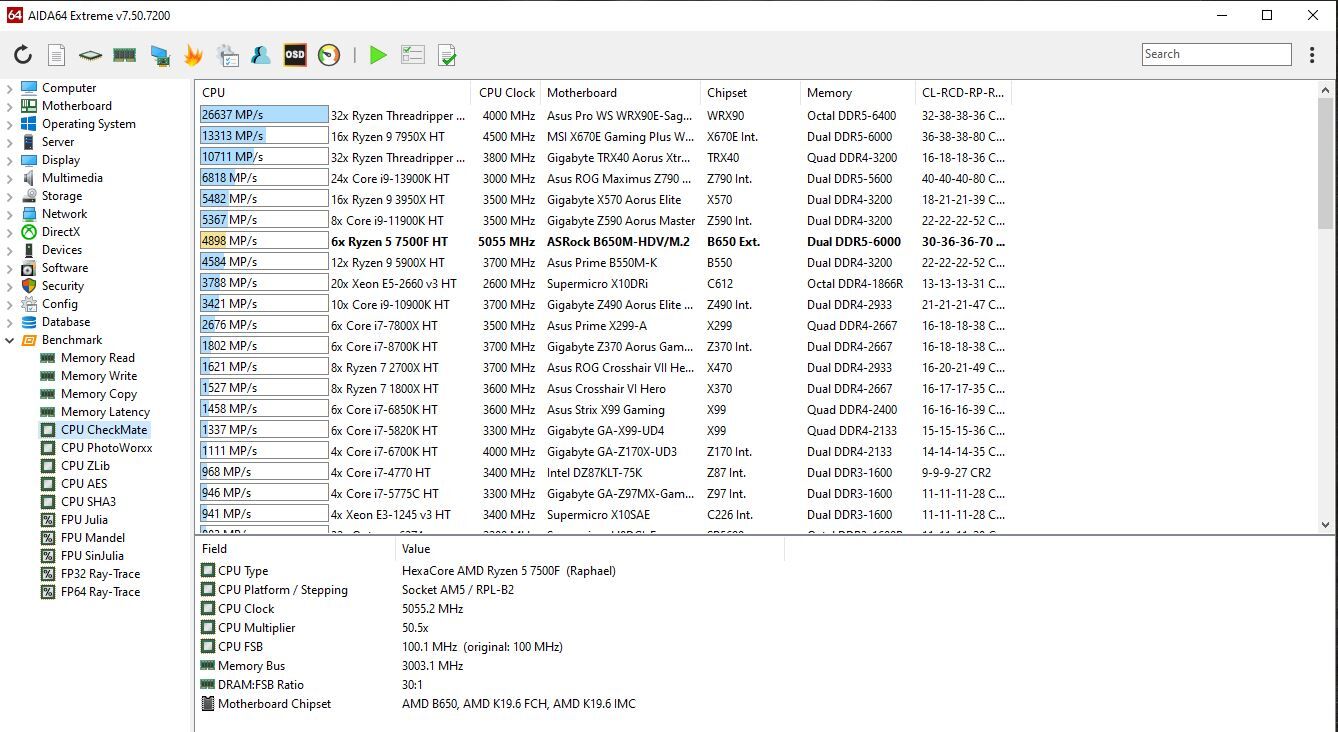Expand the Storage tree node
1338x732 pixels.
click(x=10, y=196)
